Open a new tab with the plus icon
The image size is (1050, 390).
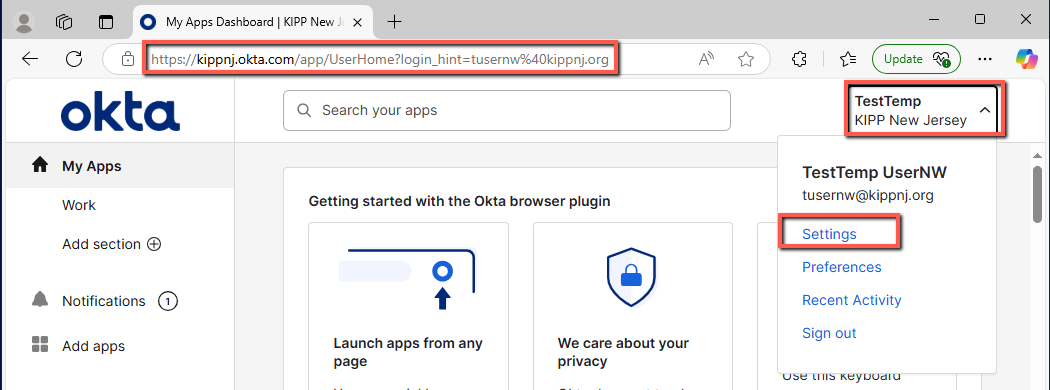pyautogui.click(x=395, y=22)
